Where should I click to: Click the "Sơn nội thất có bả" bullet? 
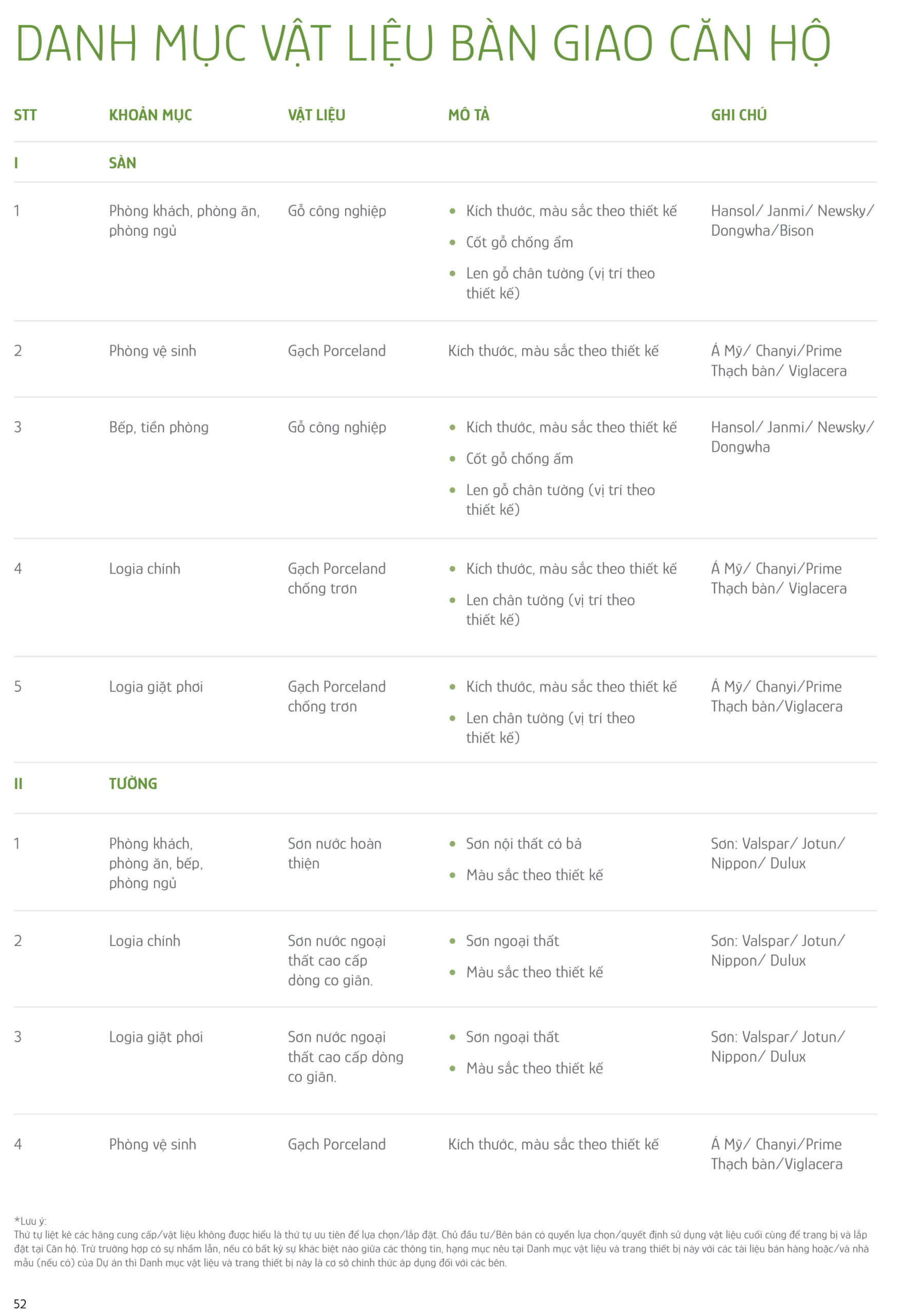click(x=523, y=843)
